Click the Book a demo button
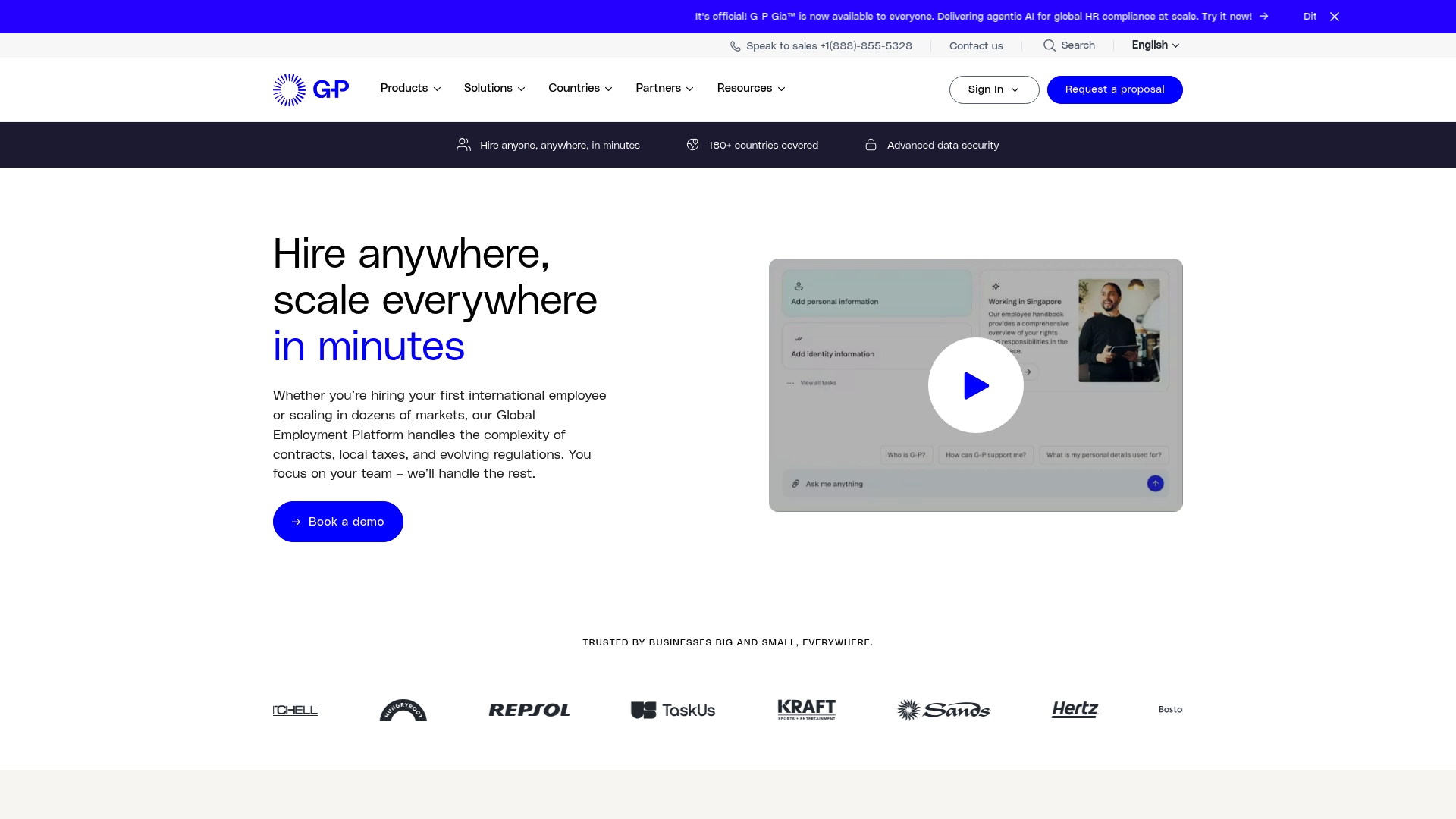Image resolution: width=1456 pixels, height=819 pixels. coord(338,522)
